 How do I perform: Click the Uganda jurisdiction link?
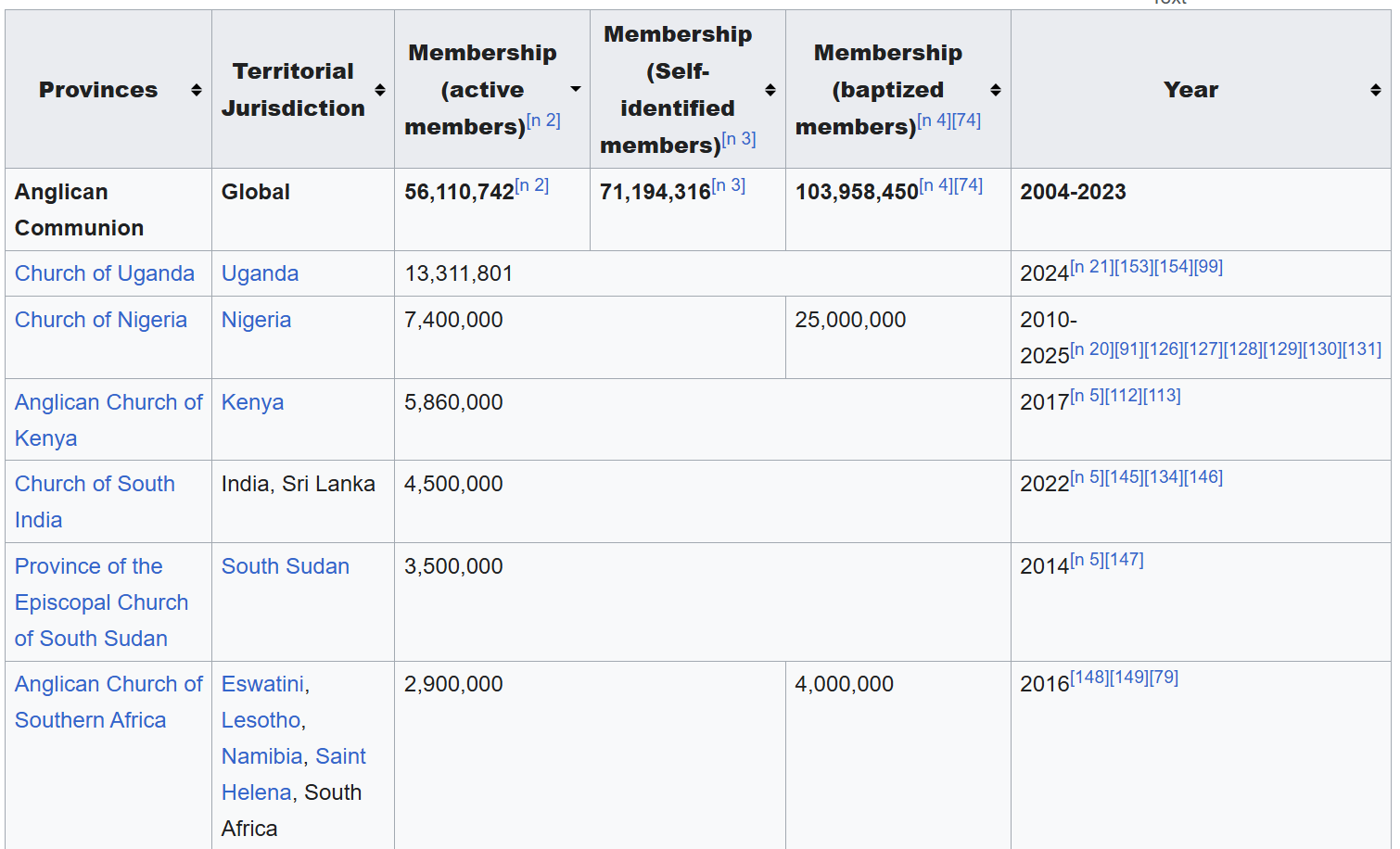pos(260,273)
